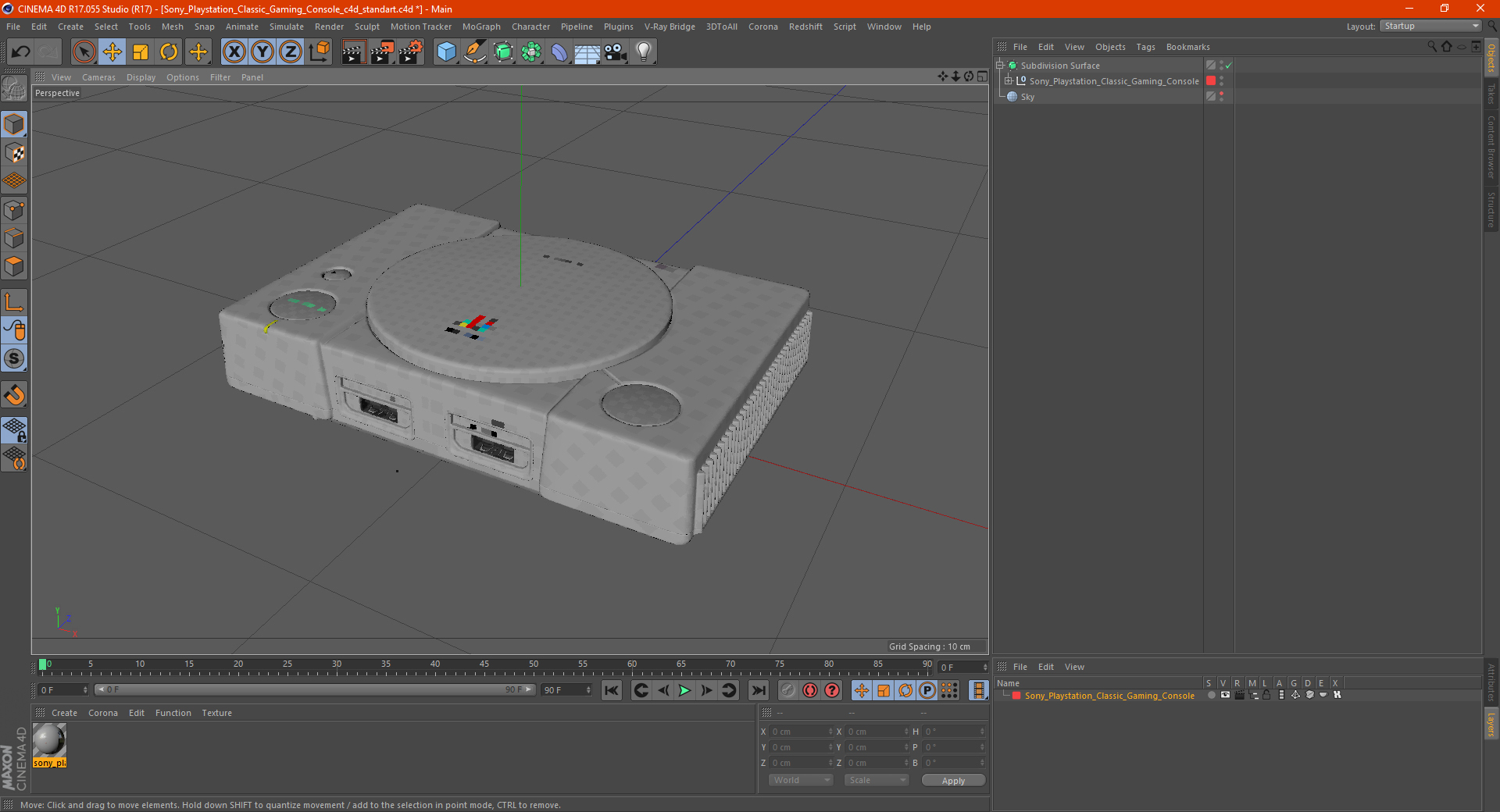
Task: Add a Camera object
Action: tap(616, 52)
